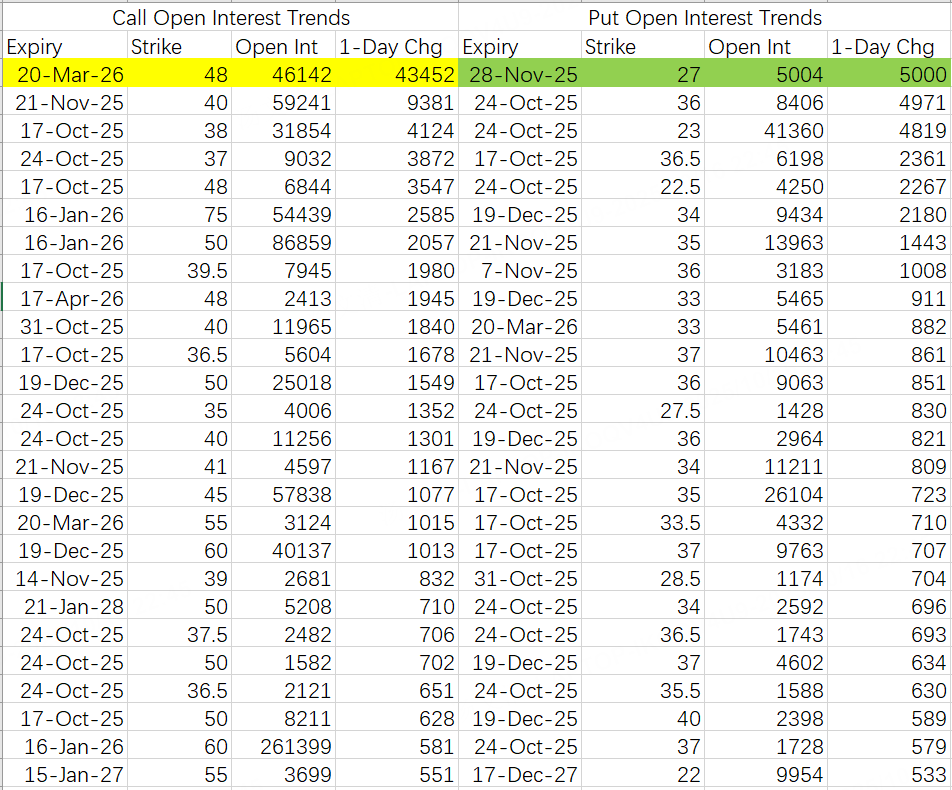Select the put Open Int header cell
This screenshot has height=790, width=952.
click(x=765, y=46)
